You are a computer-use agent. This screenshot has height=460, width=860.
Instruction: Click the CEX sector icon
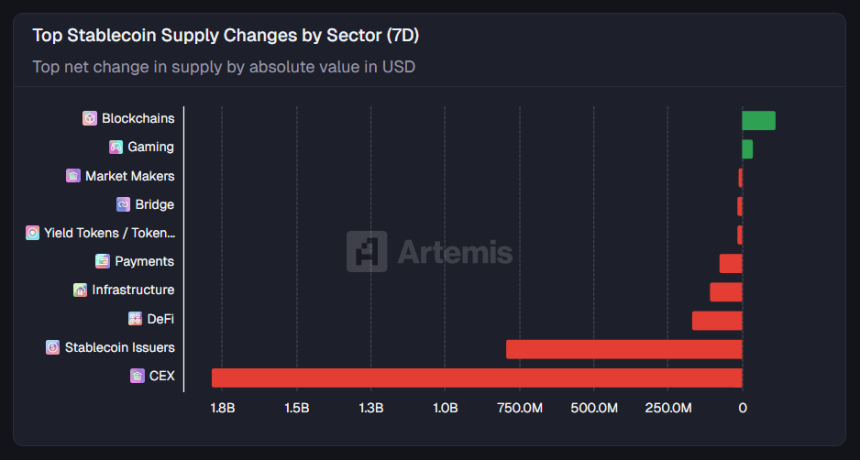point(137,376)
